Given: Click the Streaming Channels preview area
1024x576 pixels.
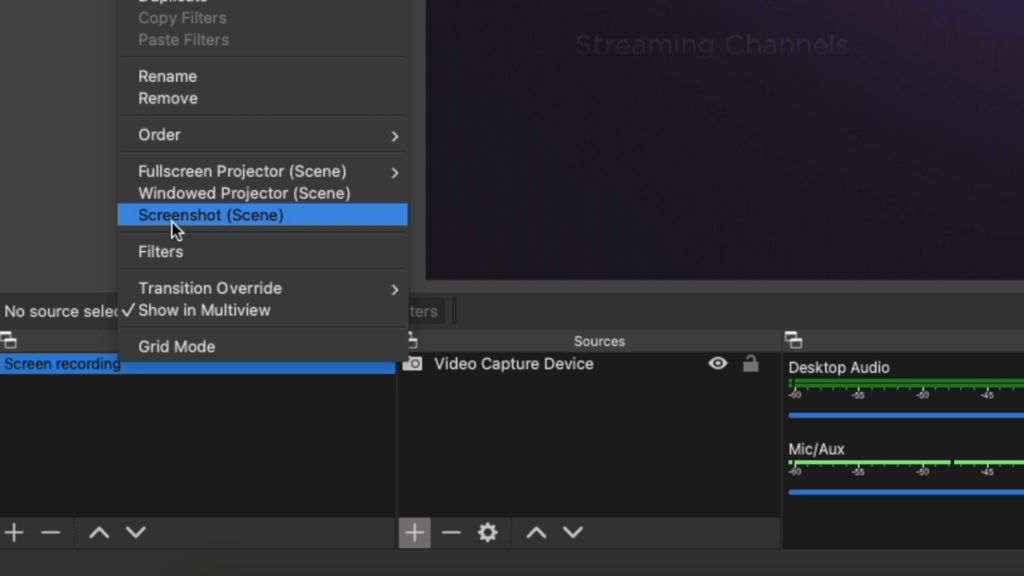Looking at the screenshot, I should [x=711, y=45].
